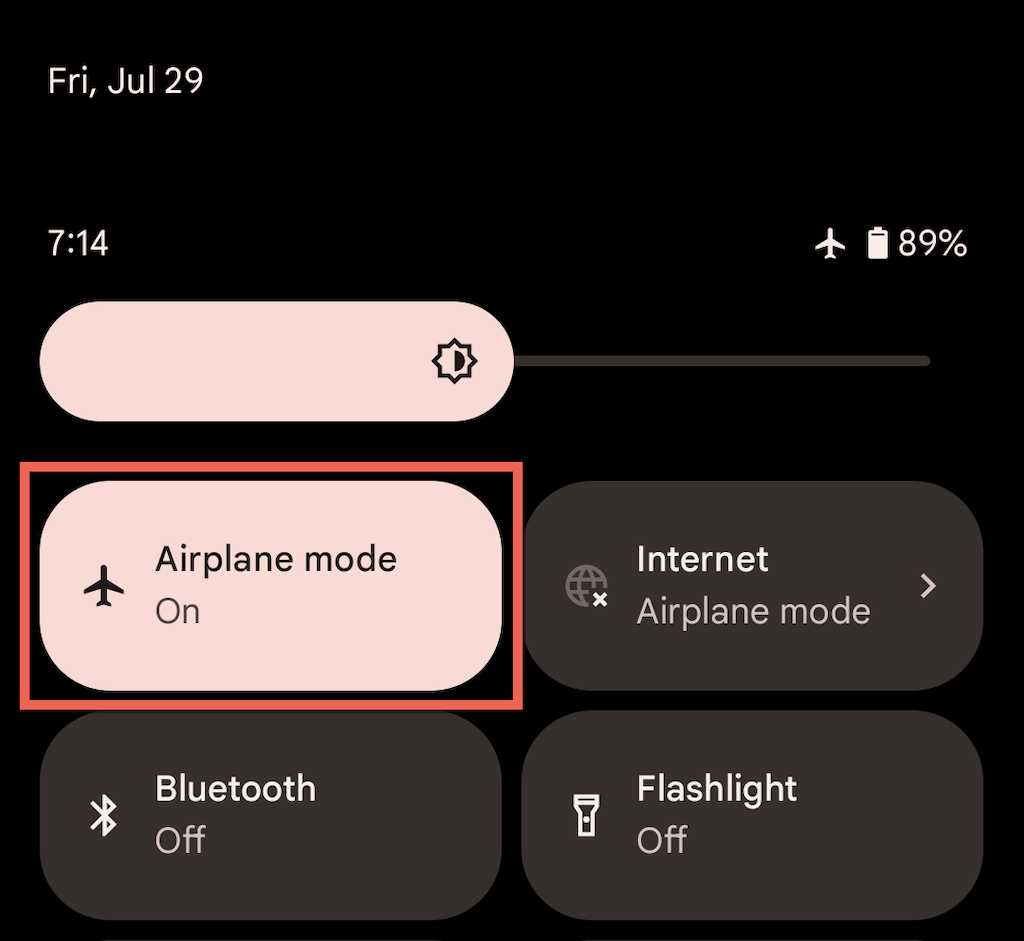1024x941 pixels.
Task: Tap the globe icon in Internet tile
Action: tap(586, 586)
